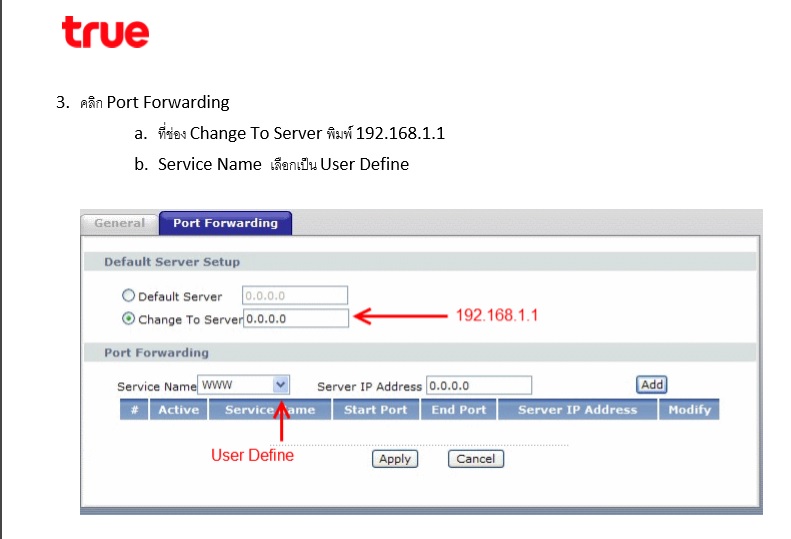
Task: Click the Apply button
Action: [395, 459]
